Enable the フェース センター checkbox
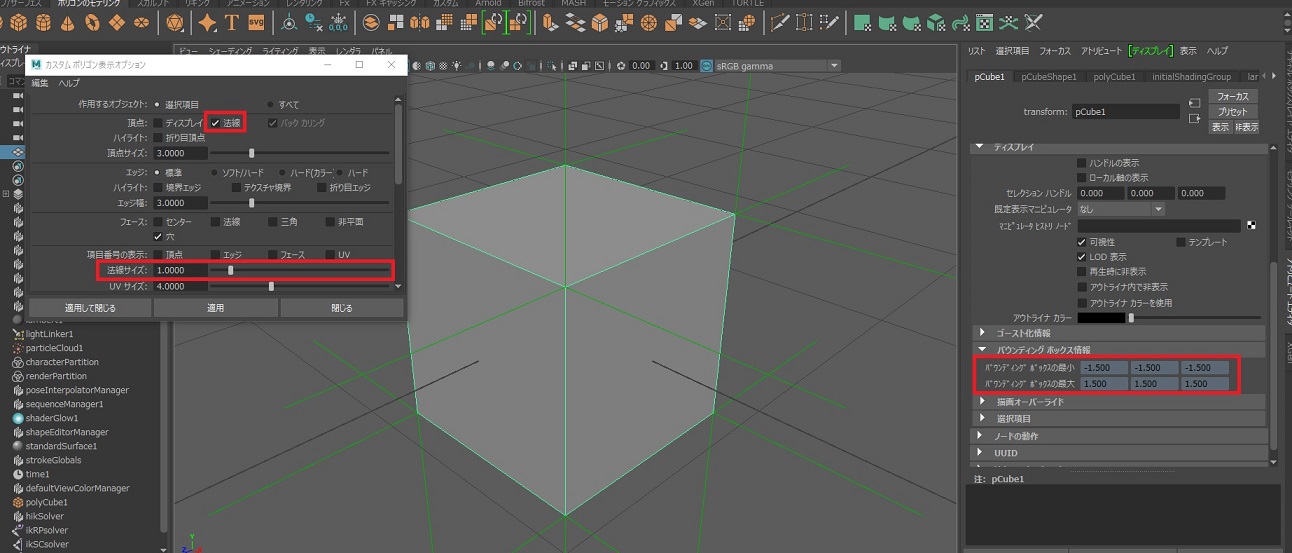Image resolution: width=1292 pixels, height=553 pixels. (x=158, y=221)
